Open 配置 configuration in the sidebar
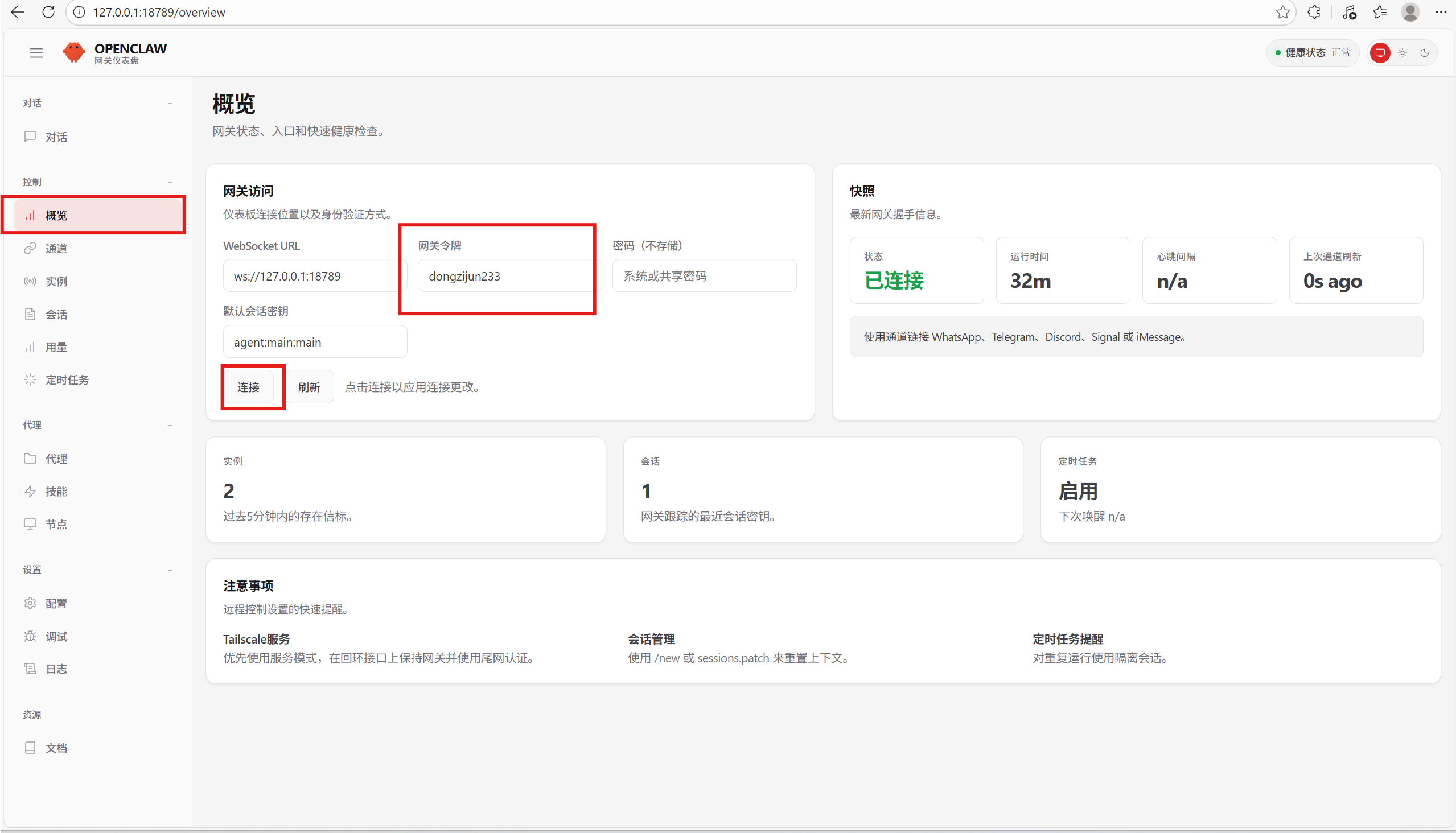 (x=56, y=604)
